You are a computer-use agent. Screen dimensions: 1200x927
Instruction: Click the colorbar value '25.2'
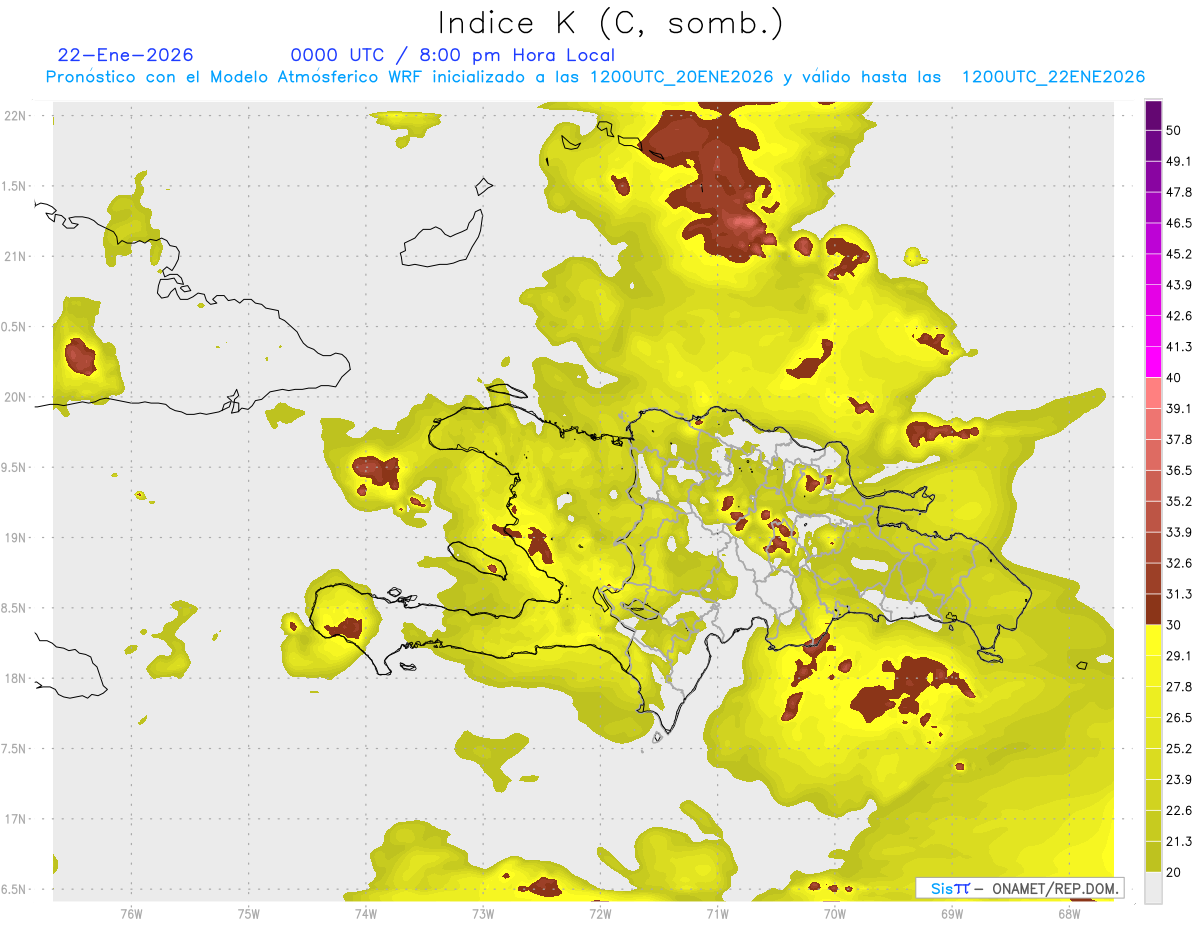1178,749
